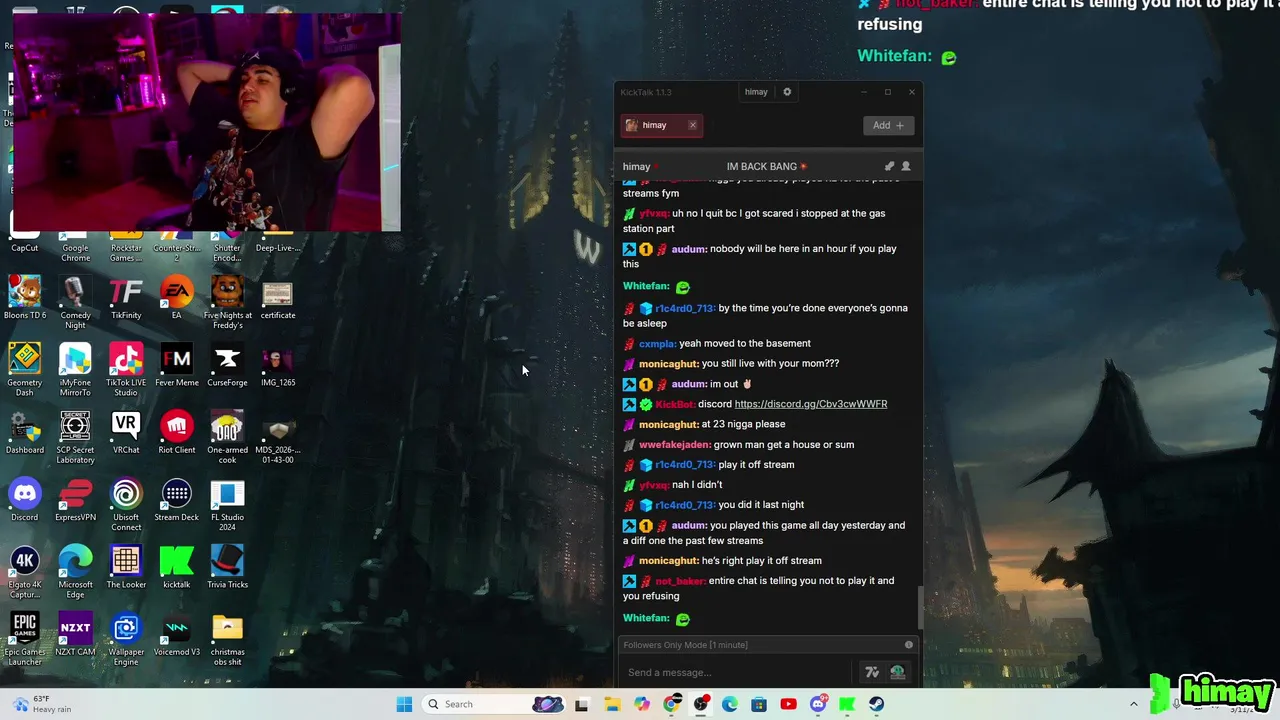1280x720 pixels.
Task: Open Voicemod V3 desktop icon
Action: pos(176,634)
